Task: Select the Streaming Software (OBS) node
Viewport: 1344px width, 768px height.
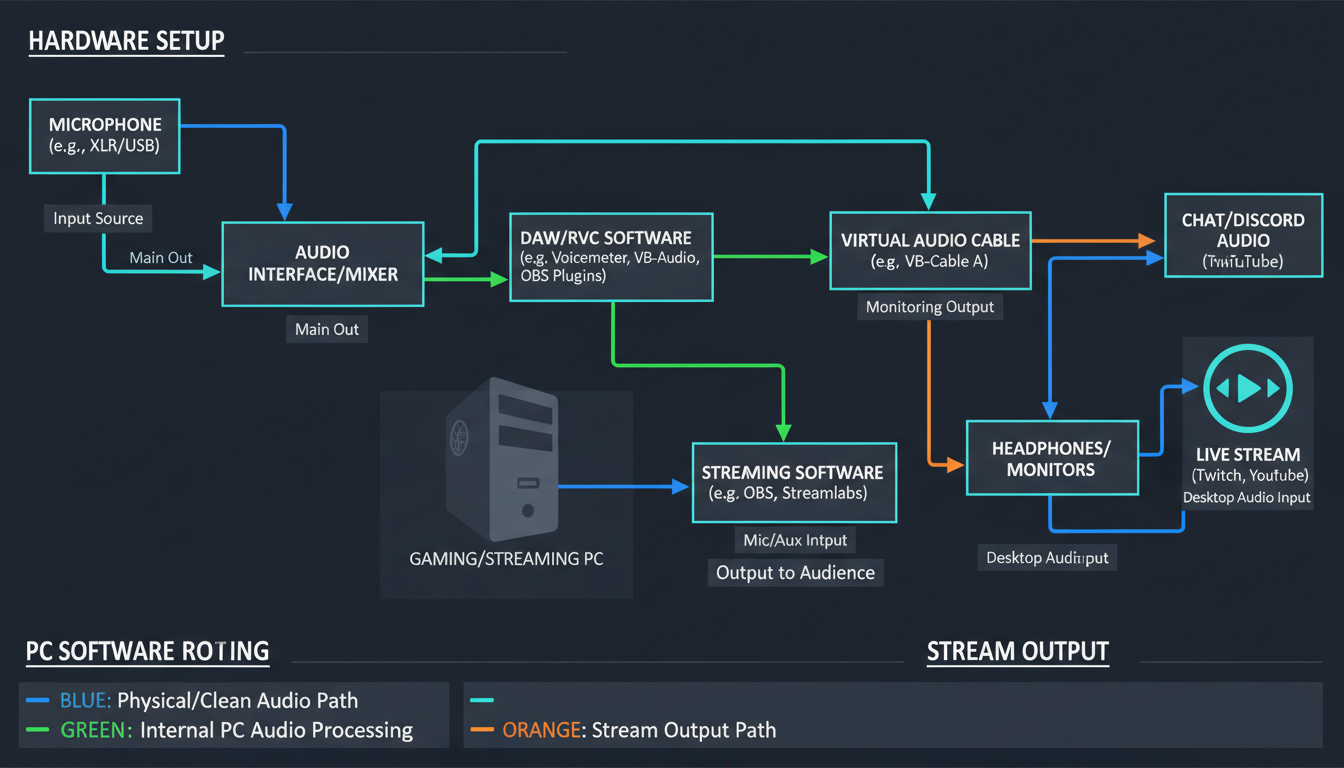Action: tap(794, 483)
